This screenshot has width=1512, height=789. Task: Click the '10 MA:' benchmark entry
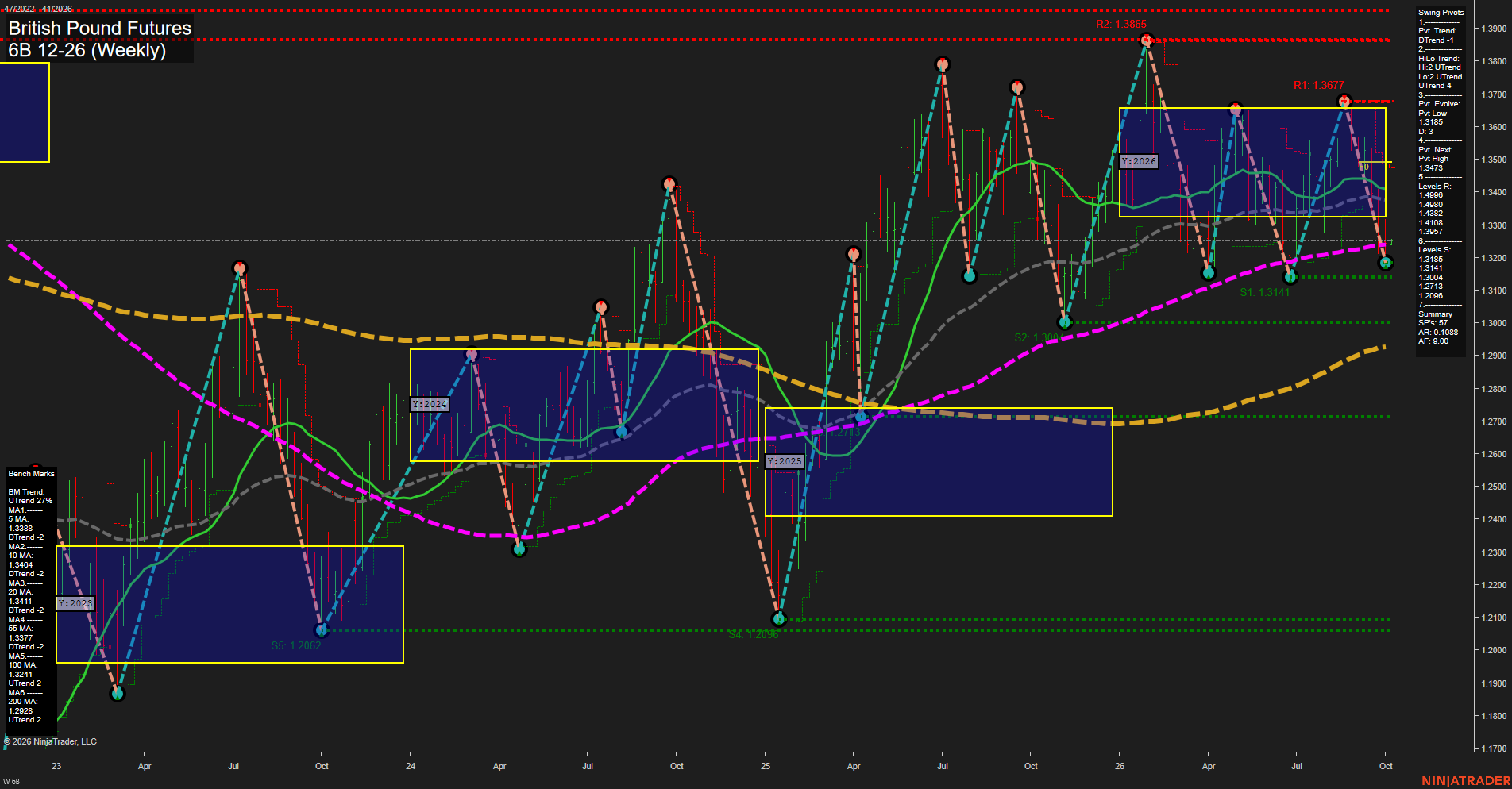[x=21, y=556]
